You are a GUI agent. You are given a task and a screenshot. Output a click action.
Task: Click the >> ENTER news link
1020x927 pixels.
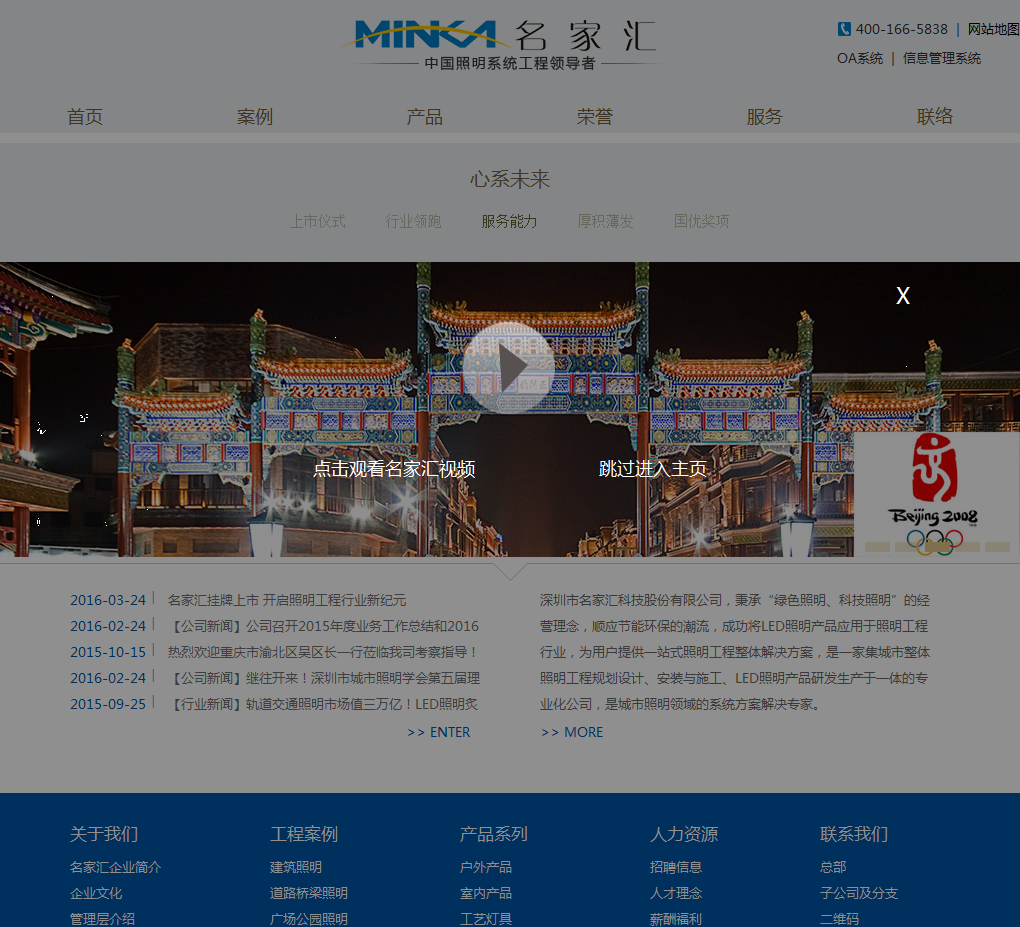point(438,732)
